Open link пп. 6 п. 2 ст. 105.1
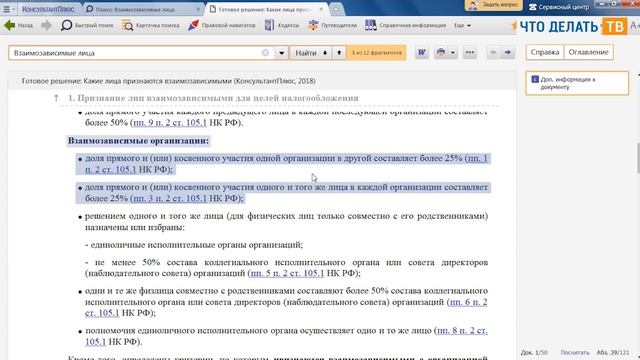 pos(468,302)
